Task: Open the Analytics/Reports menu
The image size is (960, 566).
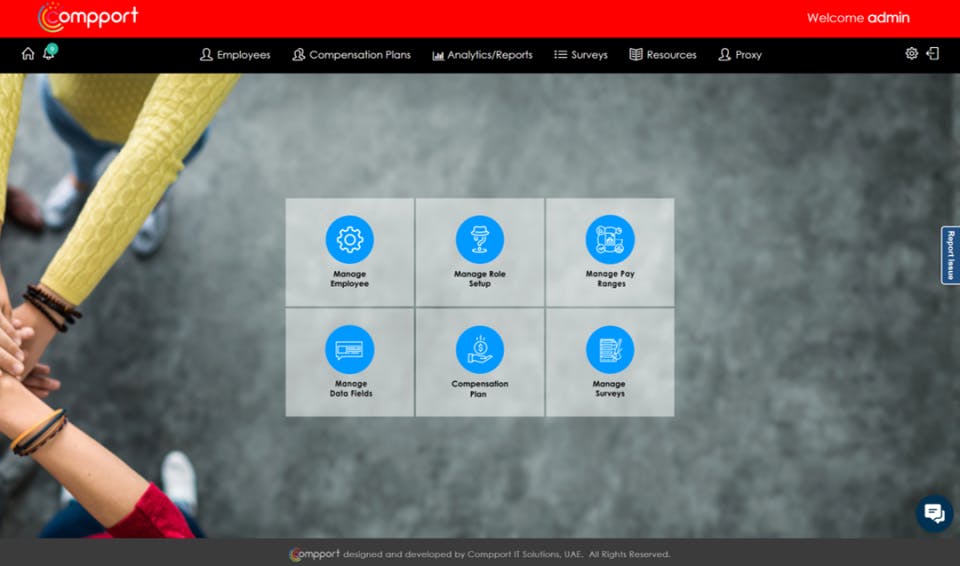Action: click(482, 55)
